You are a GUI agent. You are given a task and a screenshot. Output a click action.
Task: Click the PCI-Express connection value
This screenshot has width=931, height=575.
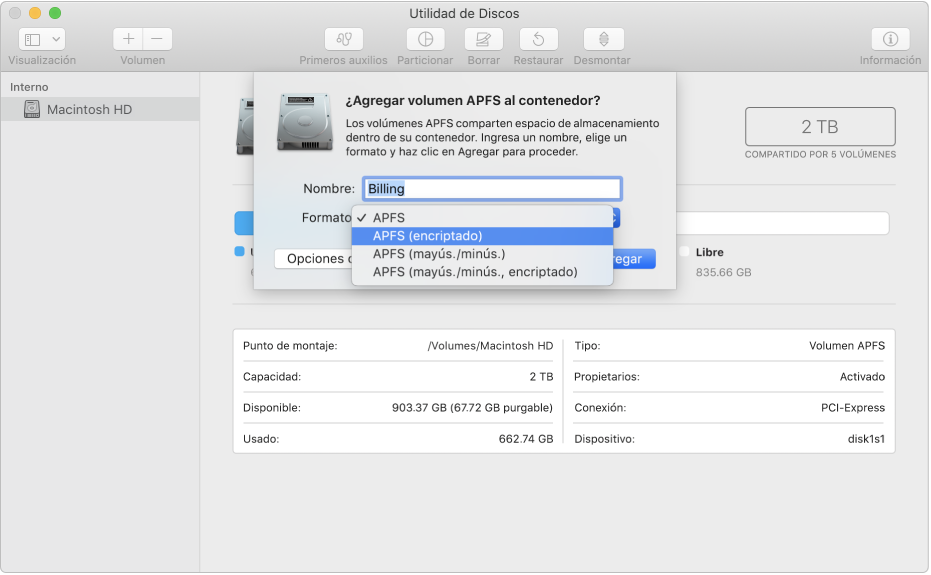853,407
